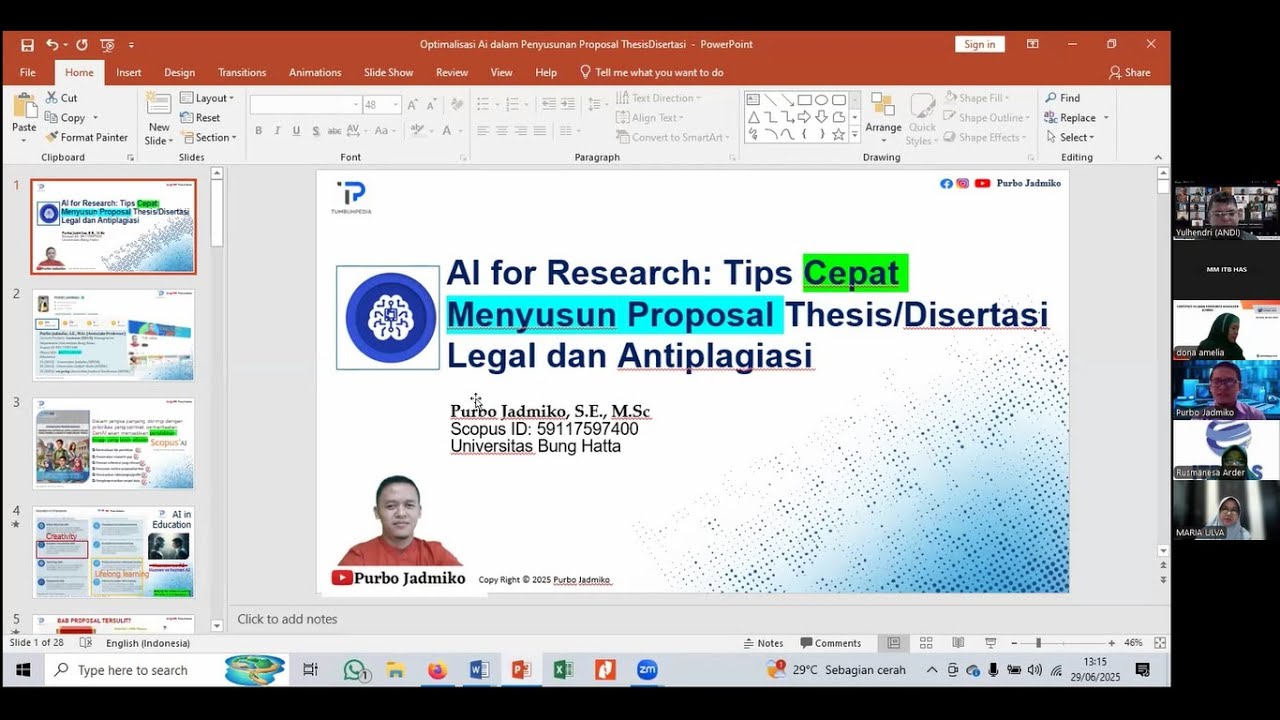
Task: Click the zoom slider in status bar
Action: (x=1064, y=643)
